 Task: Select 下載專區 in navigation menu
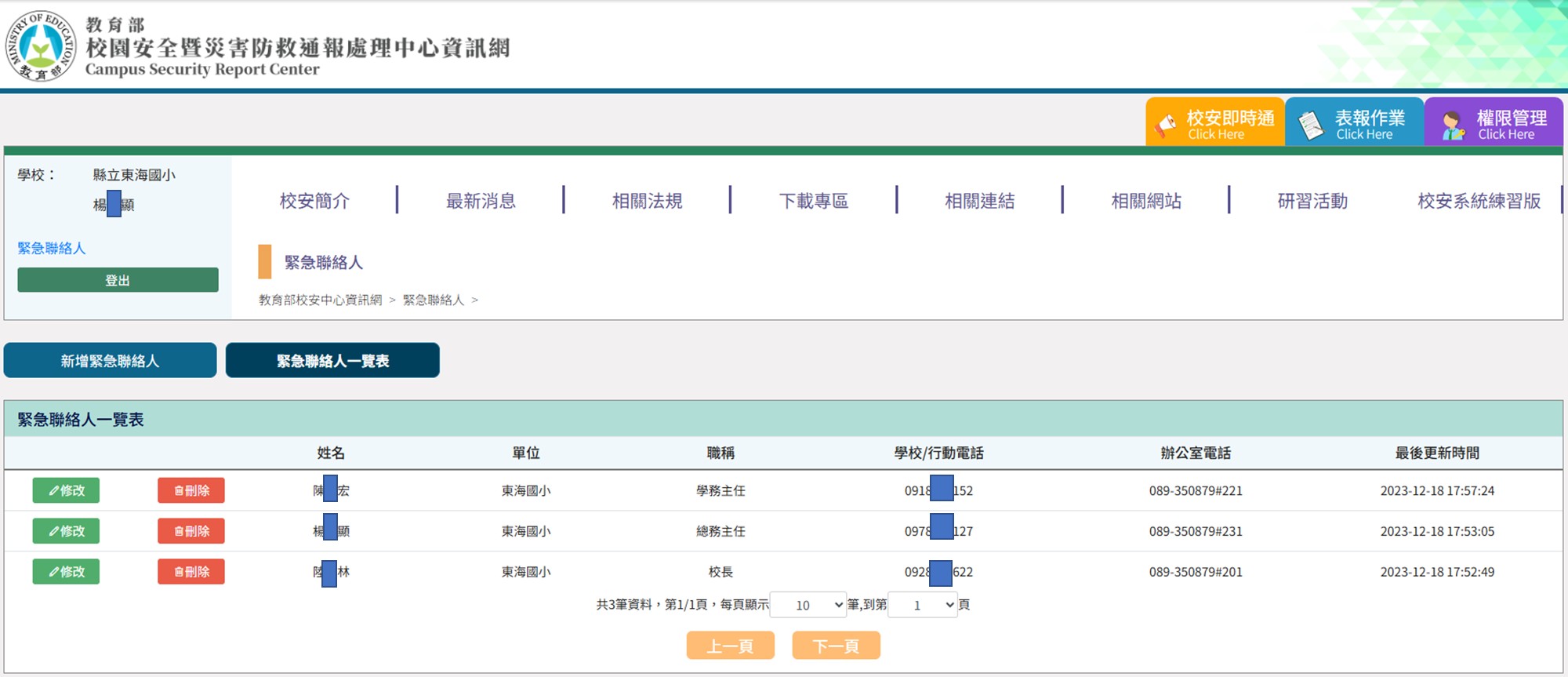coord(813,201)
